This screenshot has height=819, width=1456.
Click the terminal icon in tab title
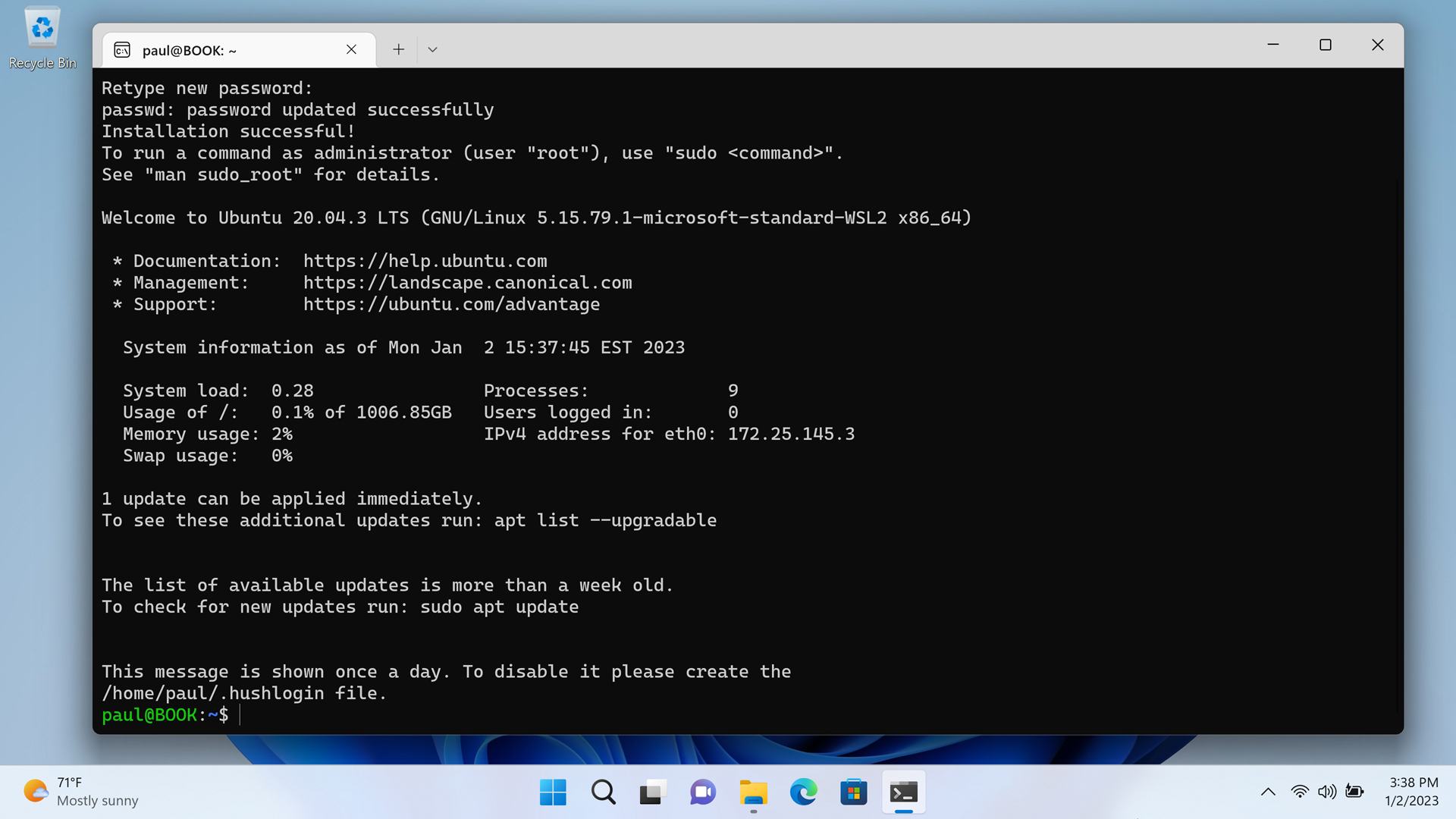(x=122, y=50)
